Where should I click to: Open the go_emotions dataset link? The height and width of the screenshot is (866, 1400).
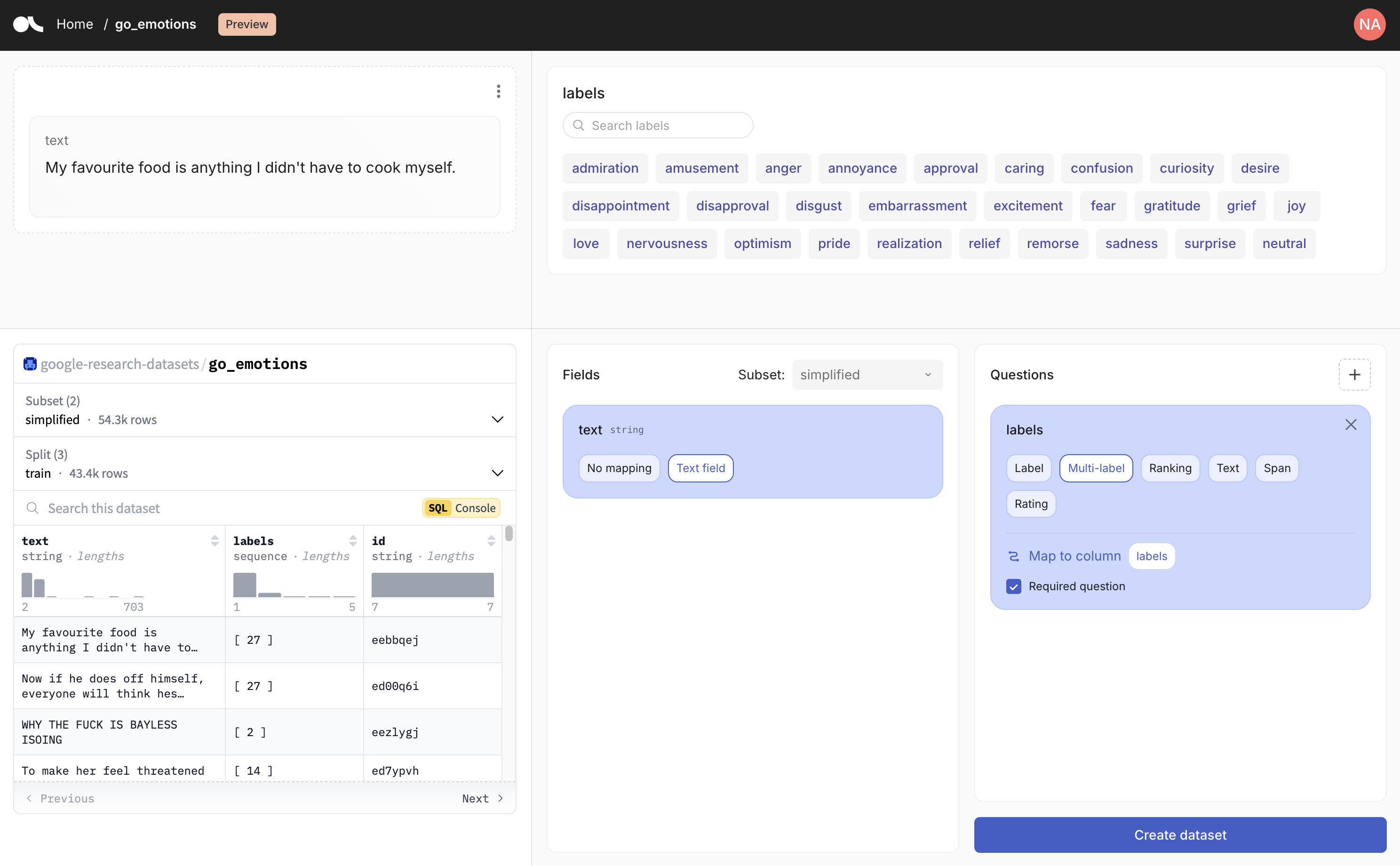(x=155, y=24)
